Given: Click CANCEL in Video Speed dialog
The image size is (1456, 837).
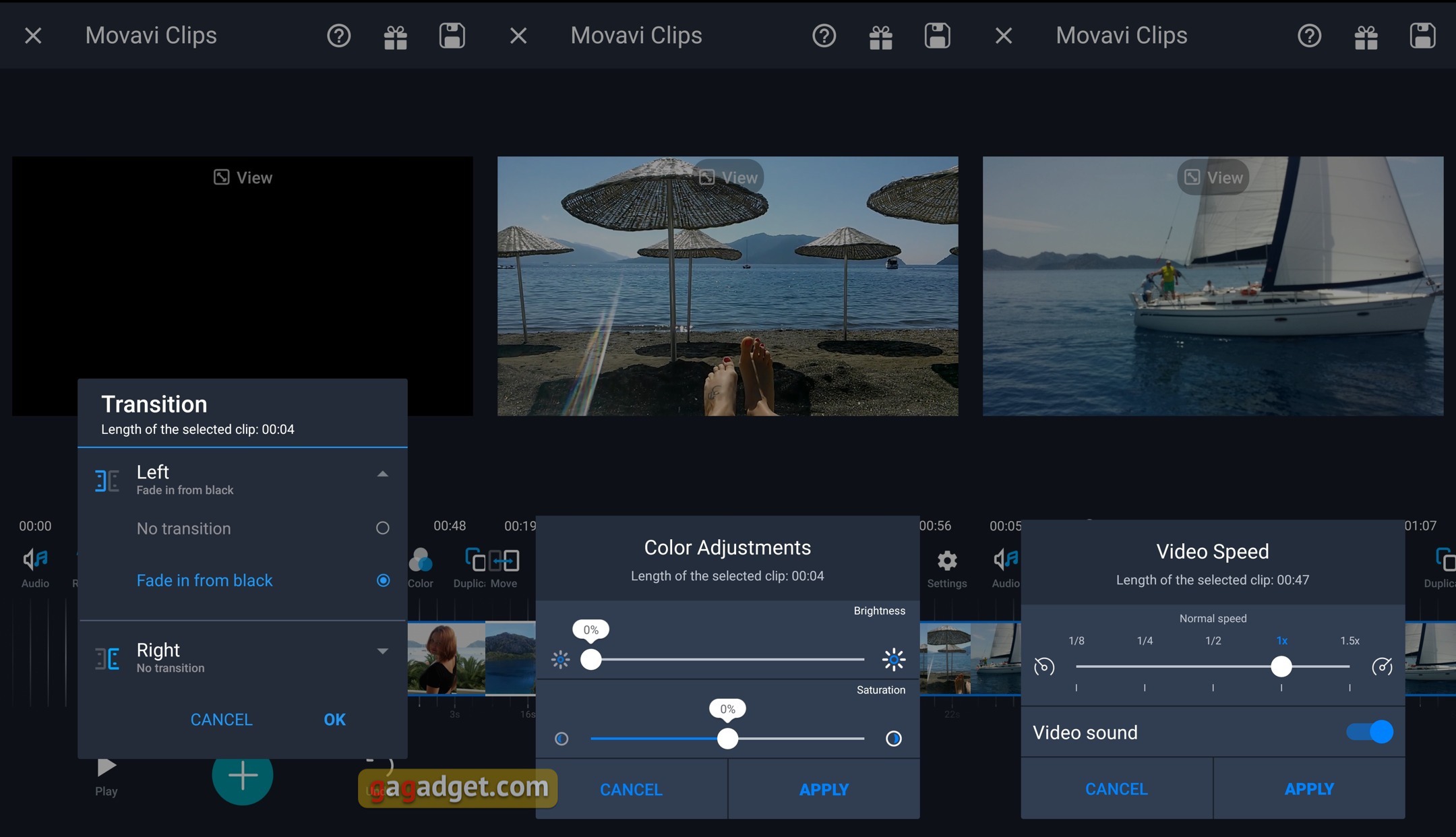Looking at the screenshot, I should pyautogui.click(x=1116, y=788).
